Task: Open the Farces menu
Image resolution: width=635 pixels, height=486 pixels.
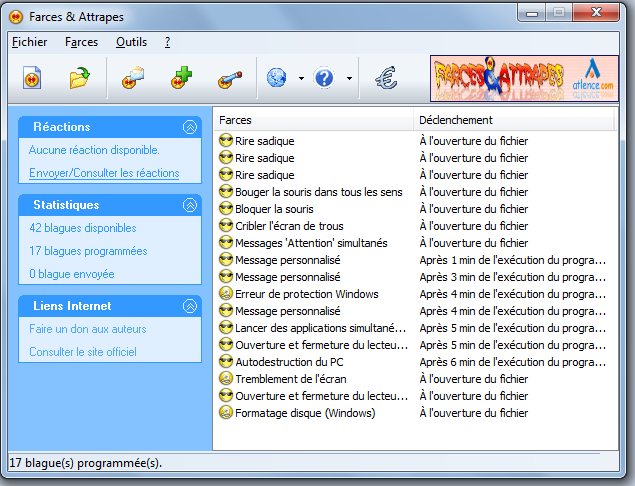Action: point(81,42)
